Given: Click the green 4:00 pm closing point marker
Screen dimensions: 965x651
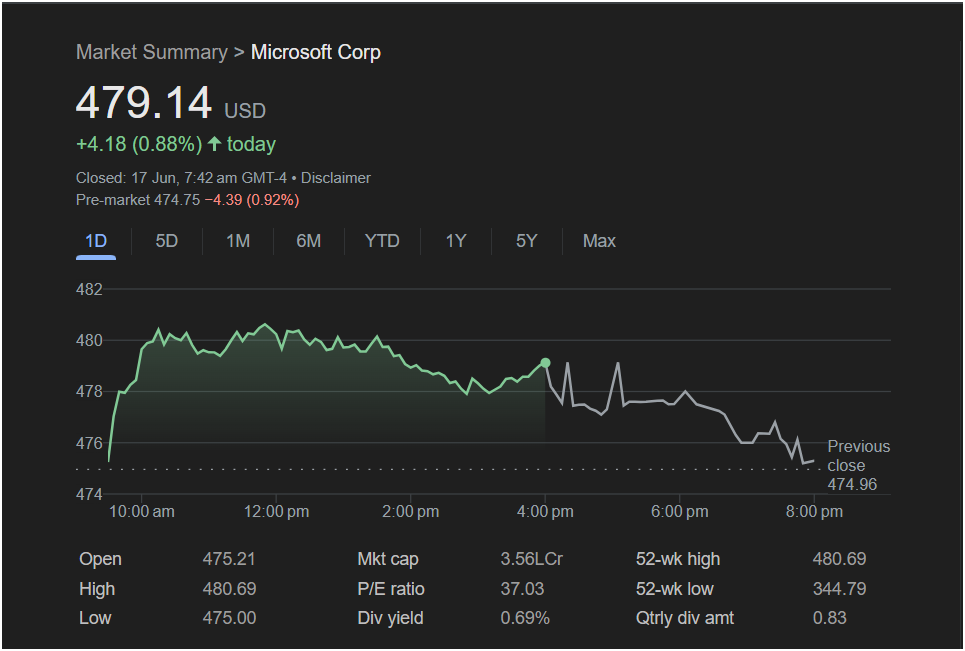Looking at the screenshot, I should pos(545,363).
